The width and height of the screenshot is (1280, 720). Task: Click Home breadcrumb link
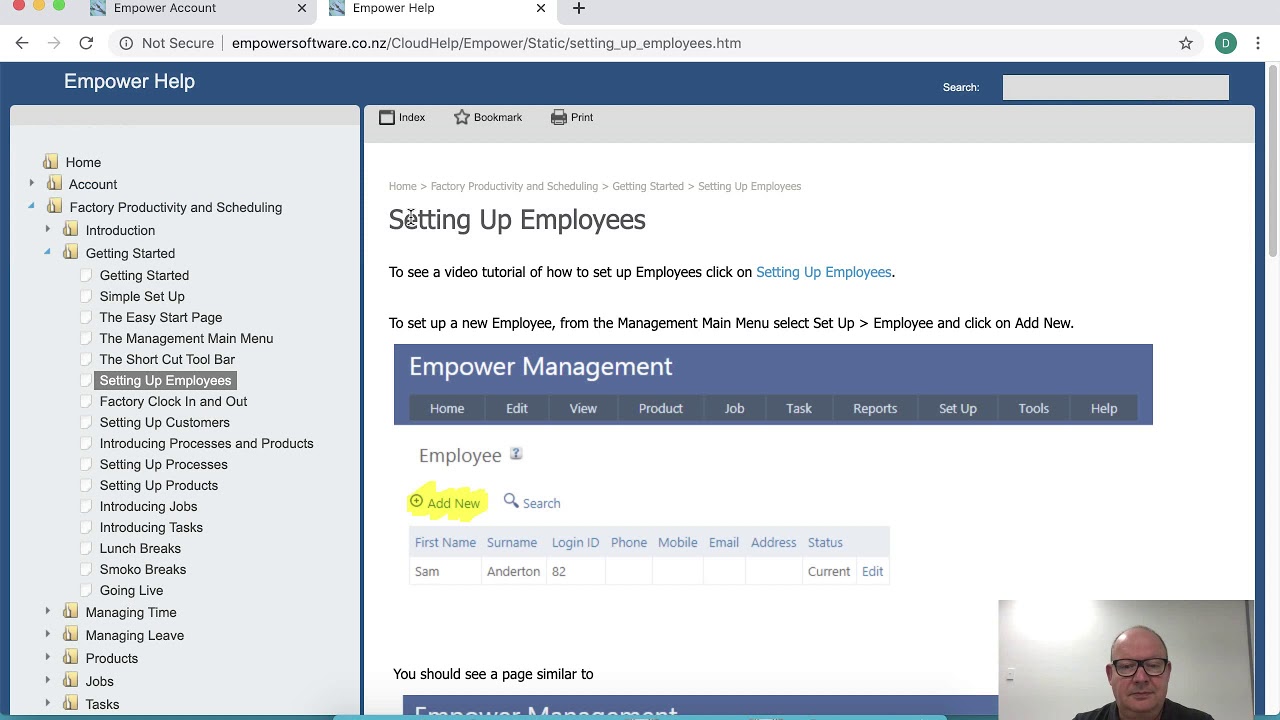coord(402,186)
